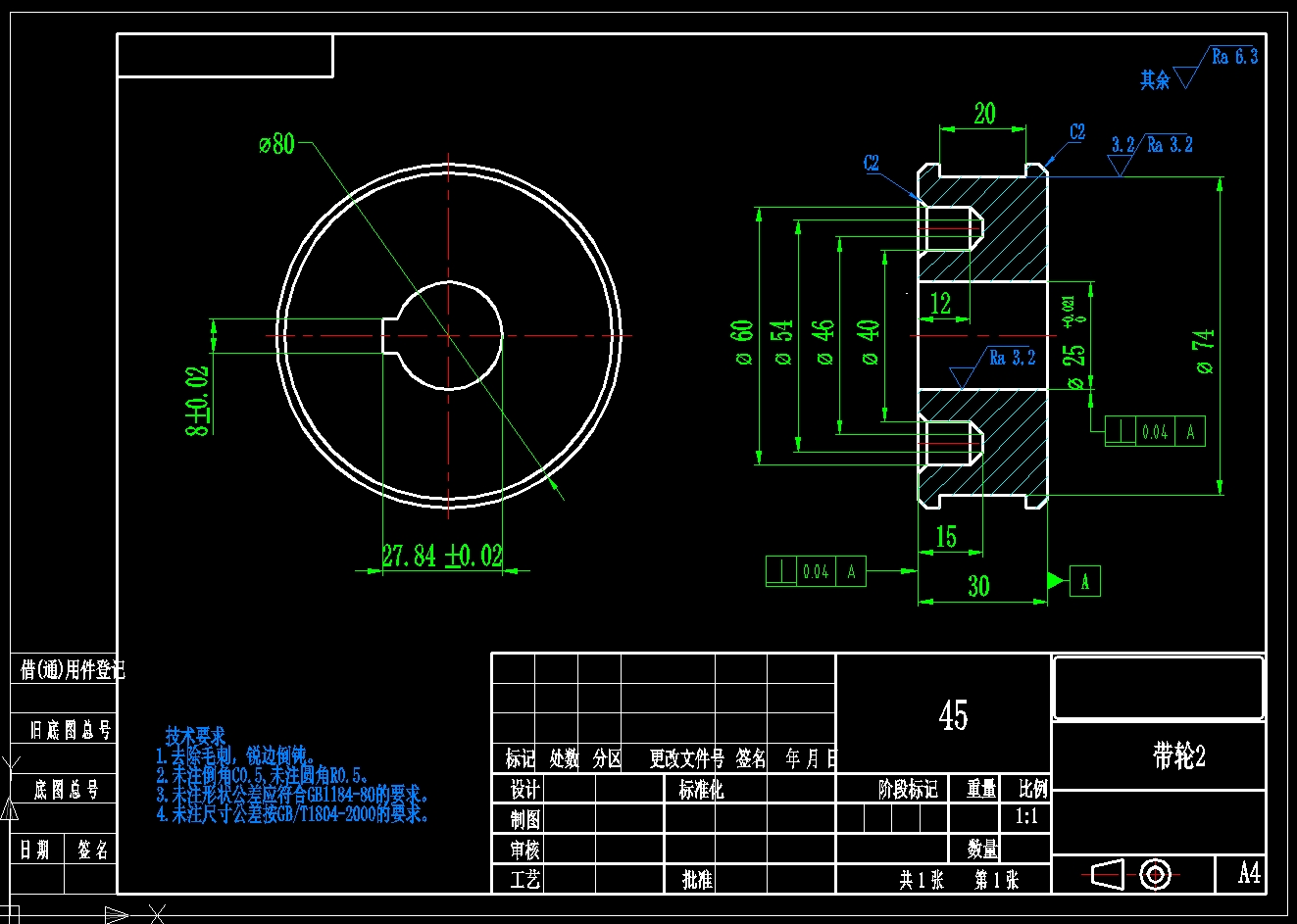Click the 比例 header cell

[1032, 788]
